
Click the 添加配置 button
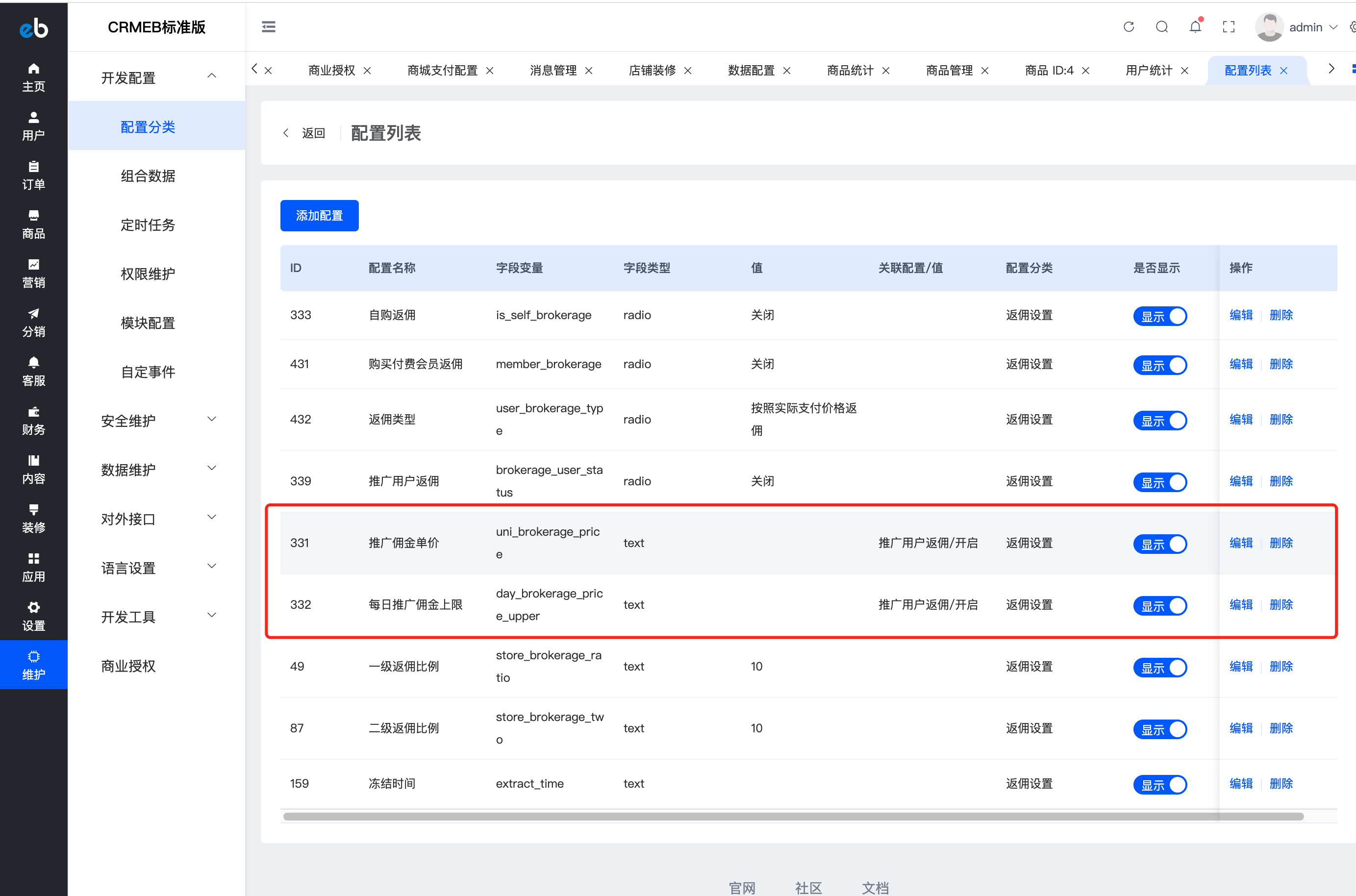[x=320, y=216]
